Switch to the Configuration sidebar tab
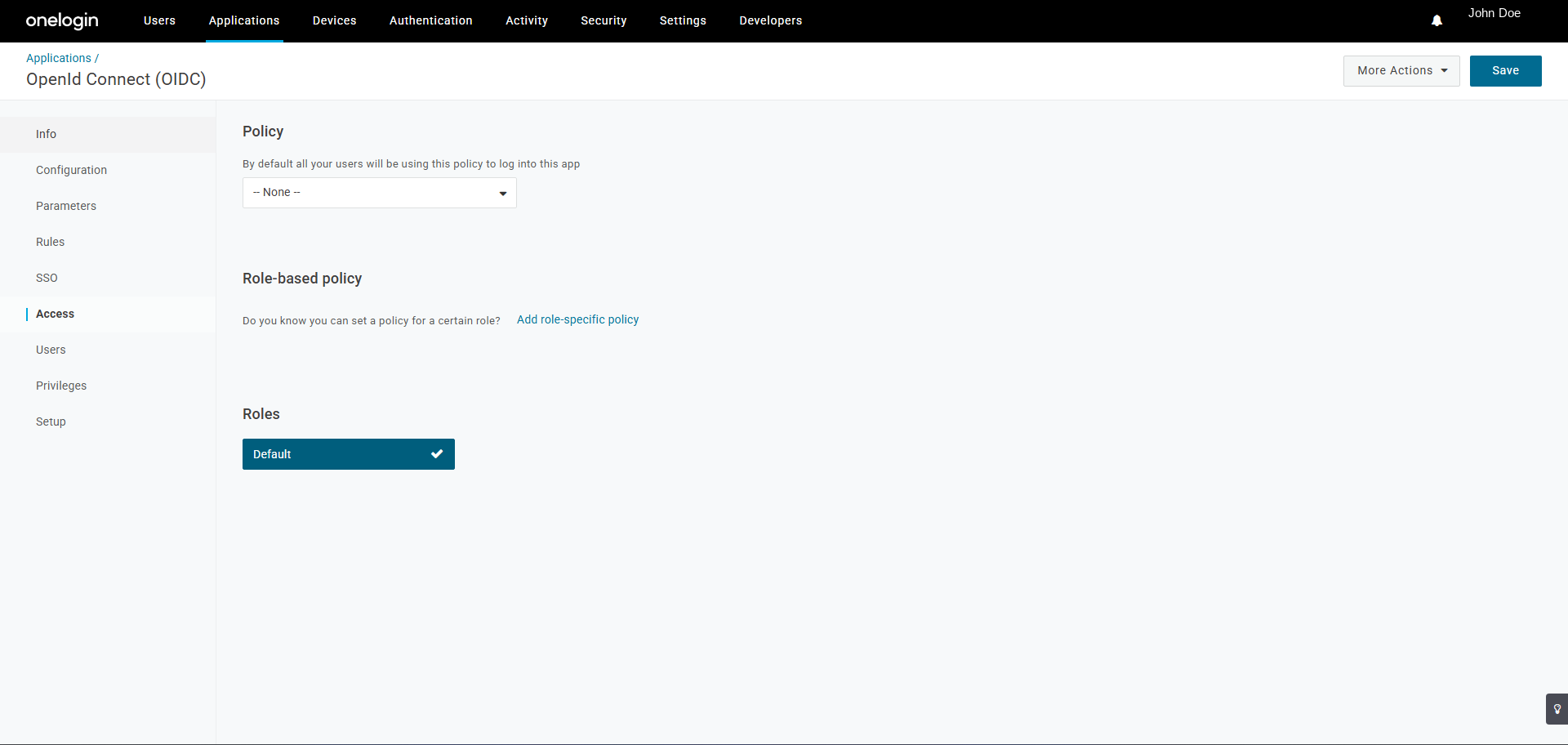Screen dimensions: 1568x745 [x=108, y=170]
